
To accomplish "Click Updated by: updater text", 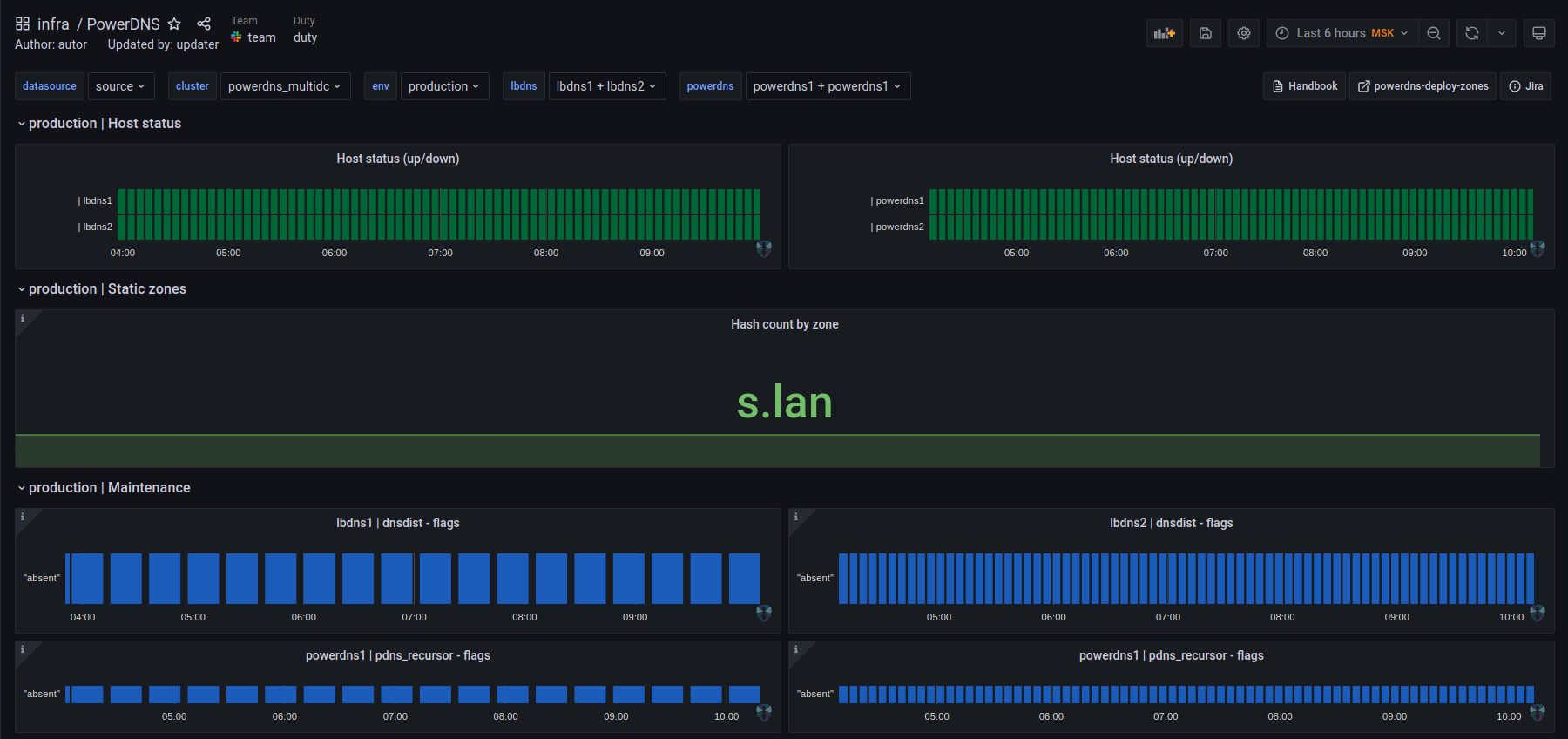I will pos(163,44).
